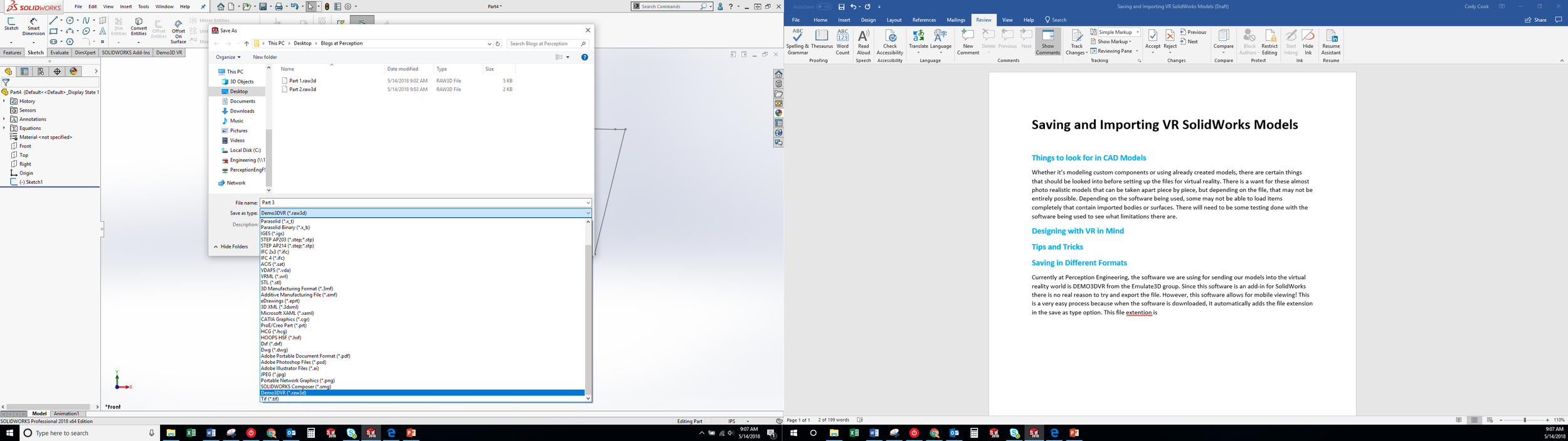Open the address bar path dropdown

(489, 43)
